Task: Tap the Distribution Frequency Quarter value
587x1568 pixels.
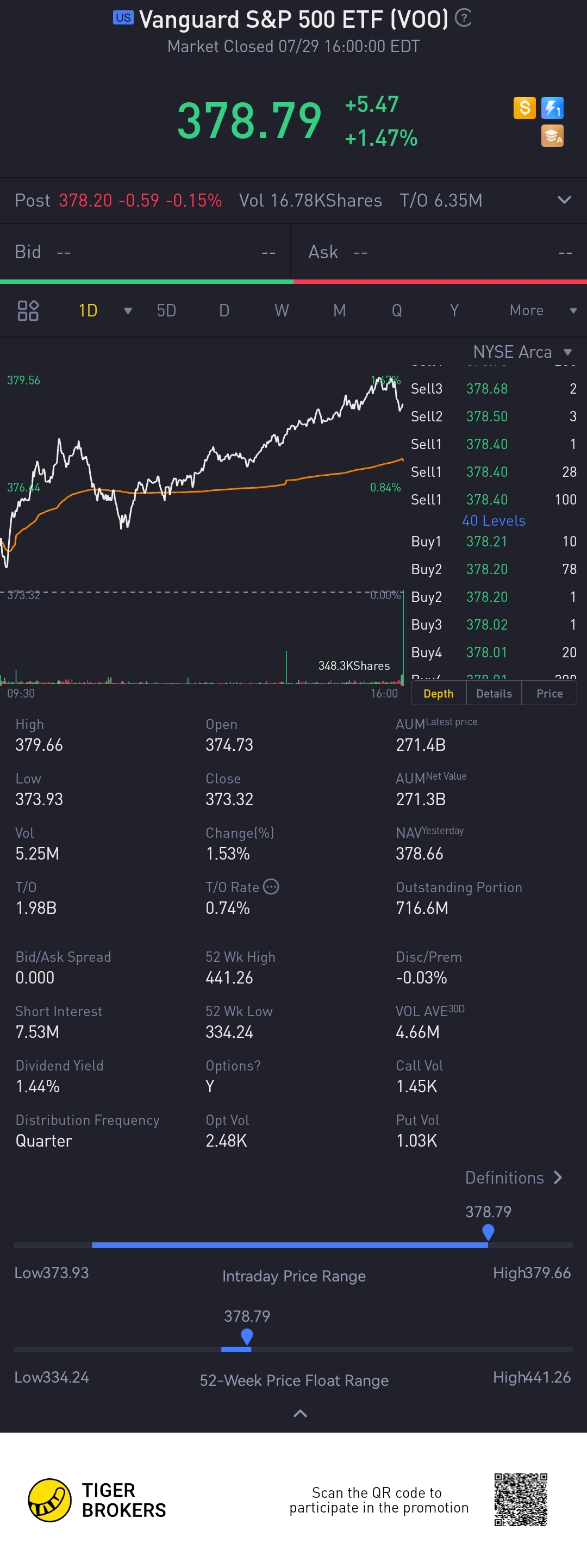Action: [44, 1140]
